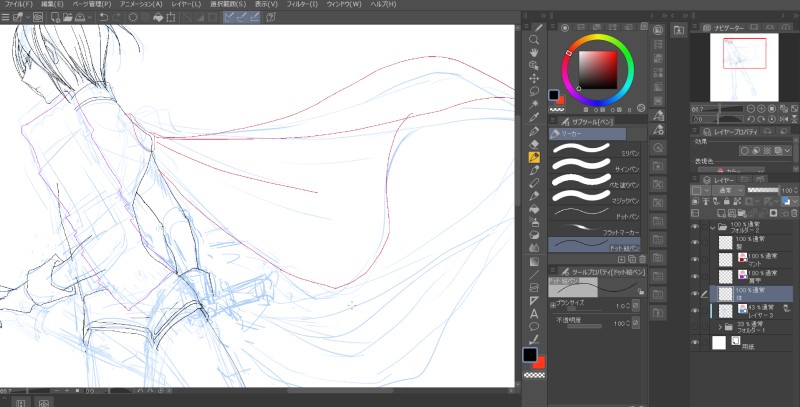Click the Fill icon in command bar

pyautogui.click(x=158, y=17)
